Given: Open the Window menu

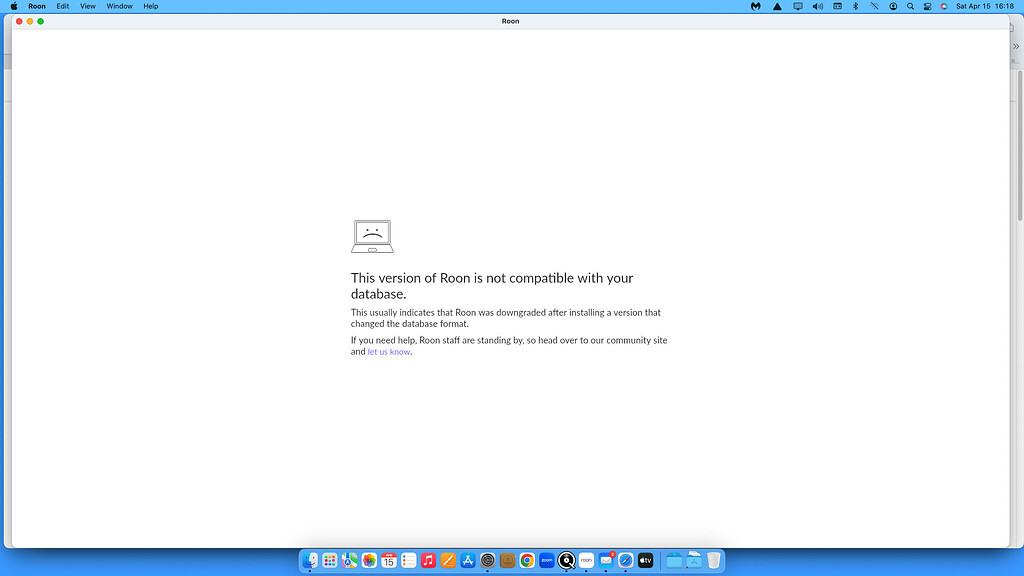Looking at the screenshot, I should click(x=119, y=6).
